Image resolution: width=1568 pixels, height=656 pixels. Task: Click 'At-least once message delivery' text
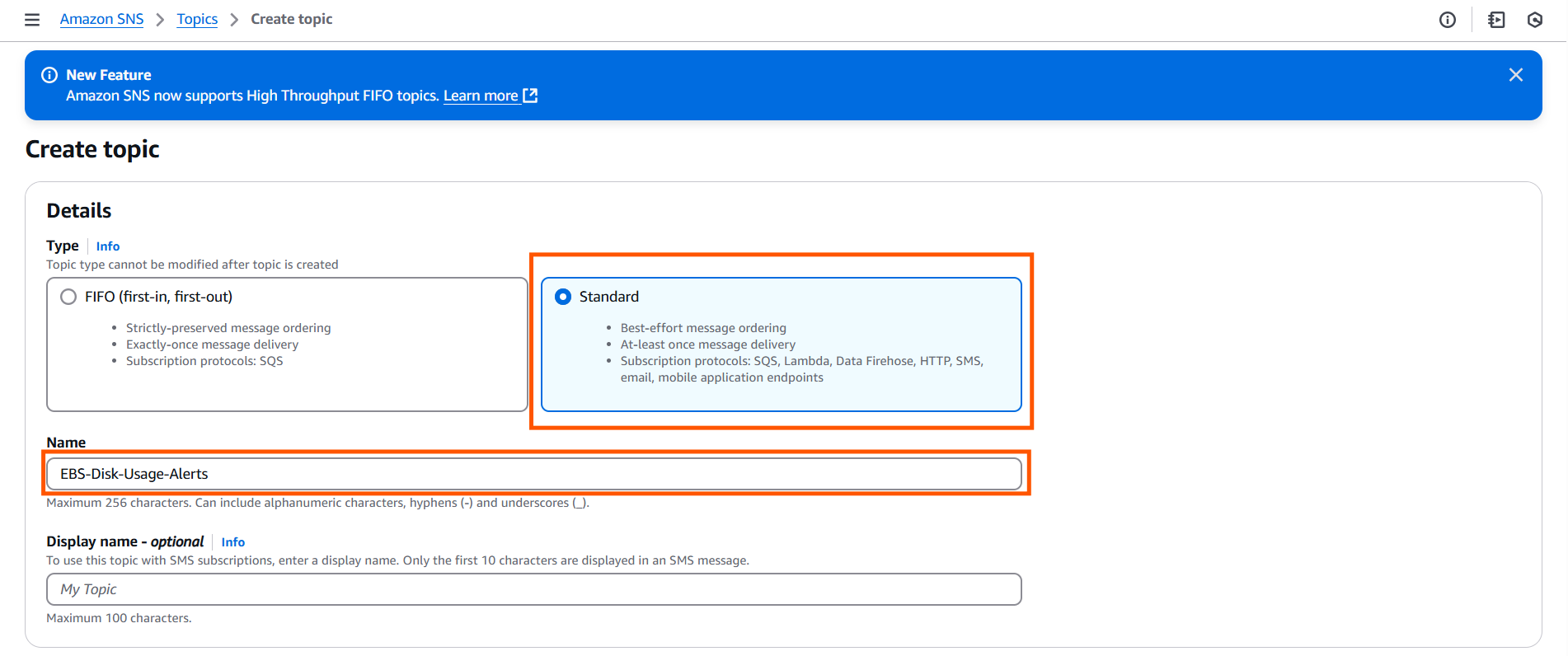tap(708, 344)
